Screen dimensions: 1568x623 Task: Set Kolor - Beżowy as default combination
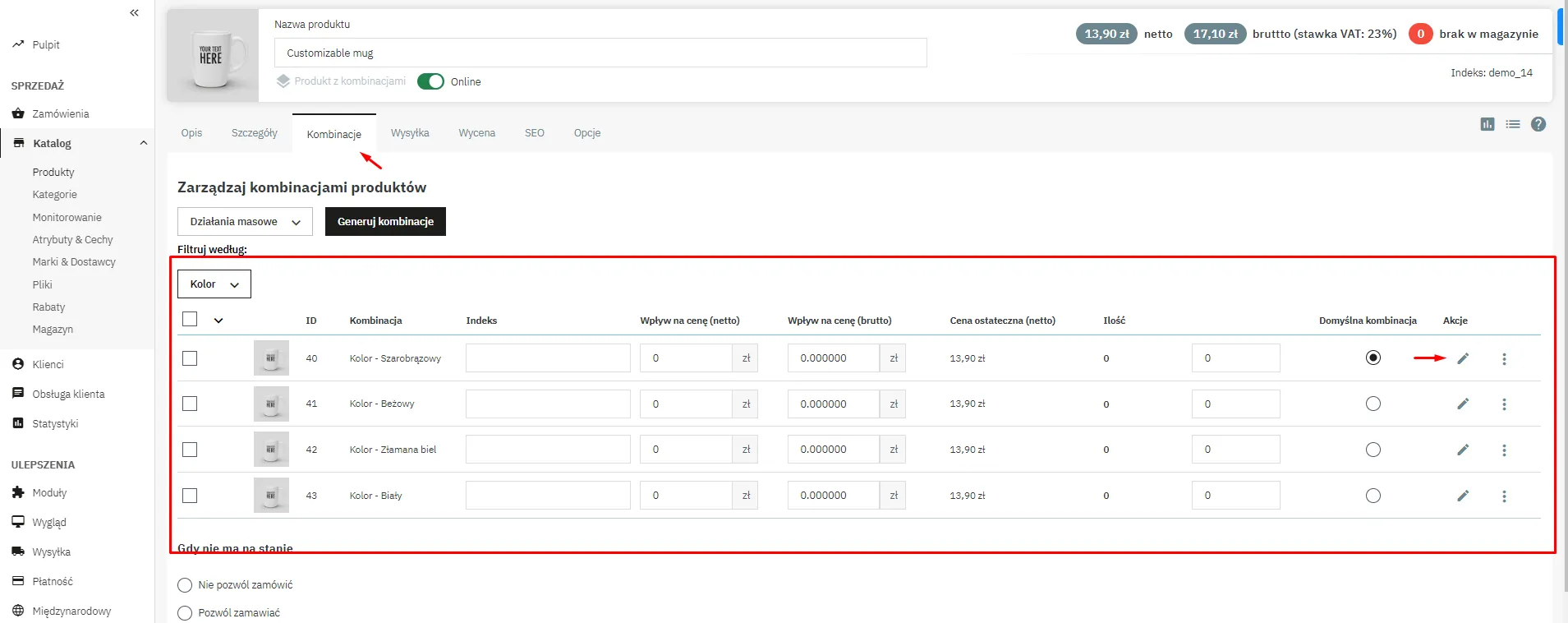(x=1373, y=404)
